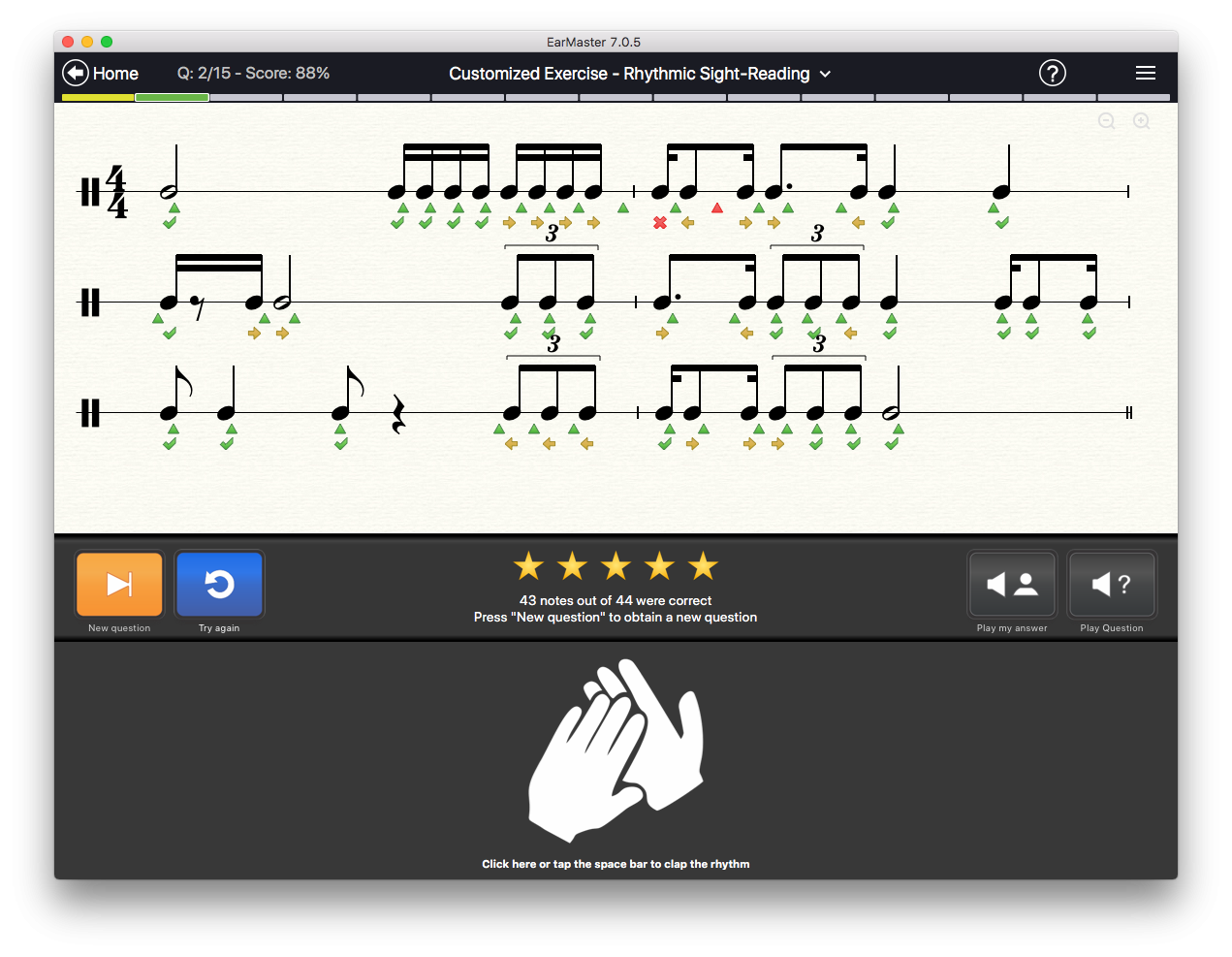Zoom in the score with magnifier plus icon

[1141, 121]
